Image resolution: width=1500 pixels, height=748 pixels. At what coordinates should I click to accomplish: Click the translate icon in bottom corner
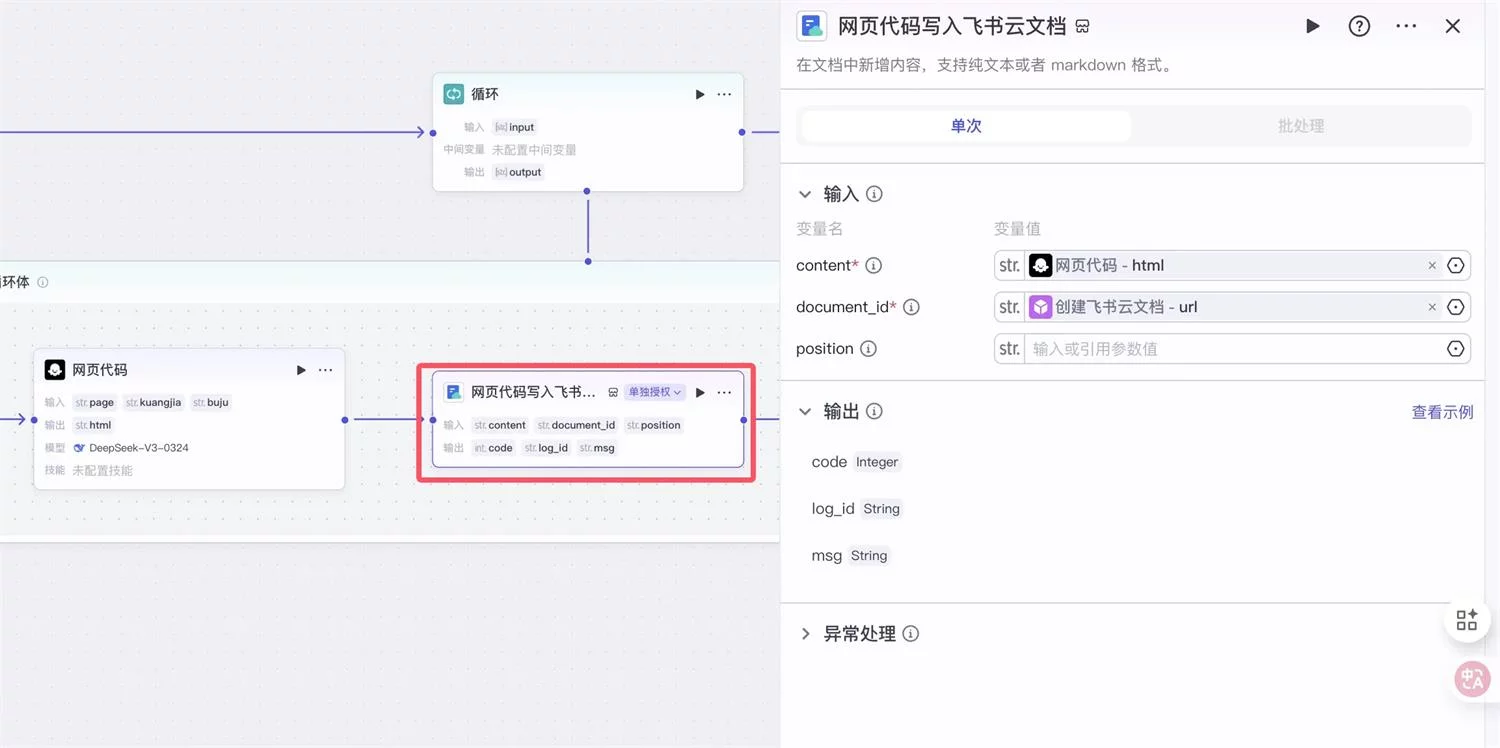[x=1470, y=679]
